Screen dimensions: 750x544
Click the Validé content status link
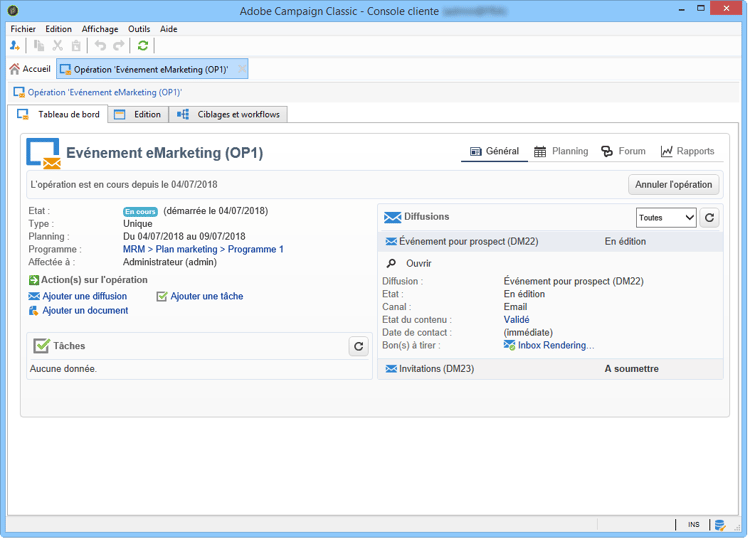click(517, 320)
